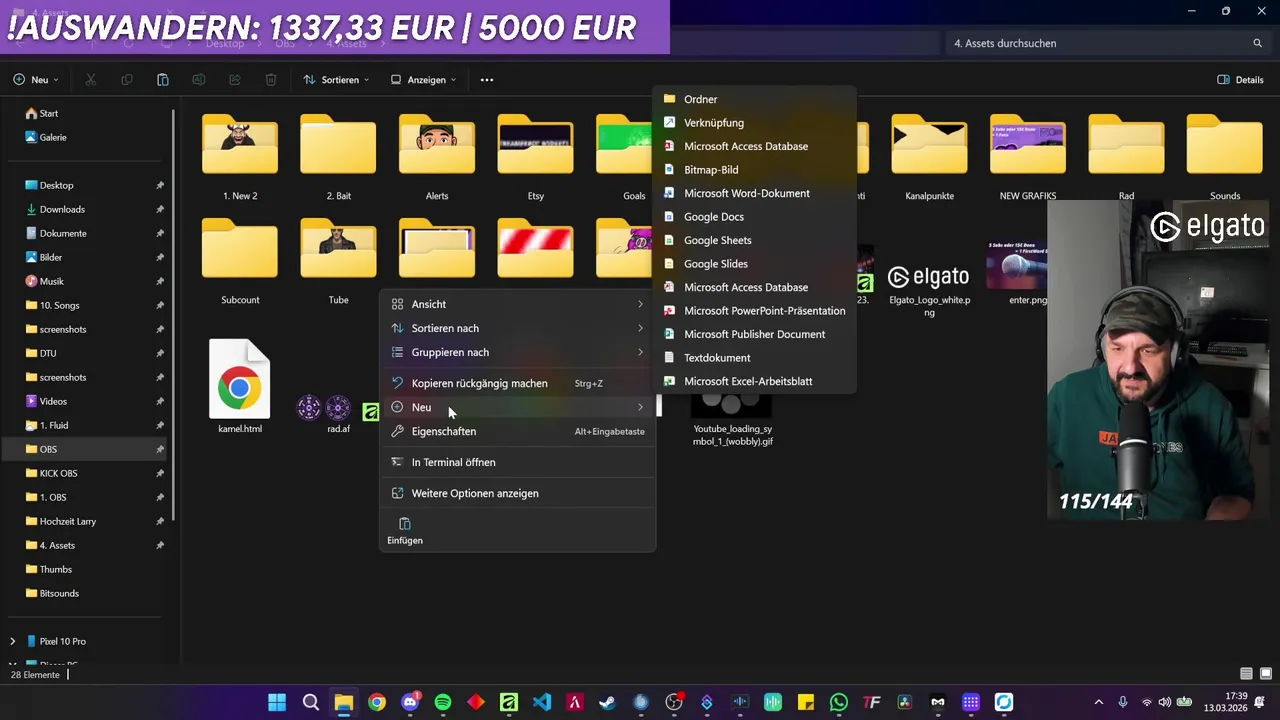Choose In Terminal öffnen
1280x720 pixels.
(518, 462)
